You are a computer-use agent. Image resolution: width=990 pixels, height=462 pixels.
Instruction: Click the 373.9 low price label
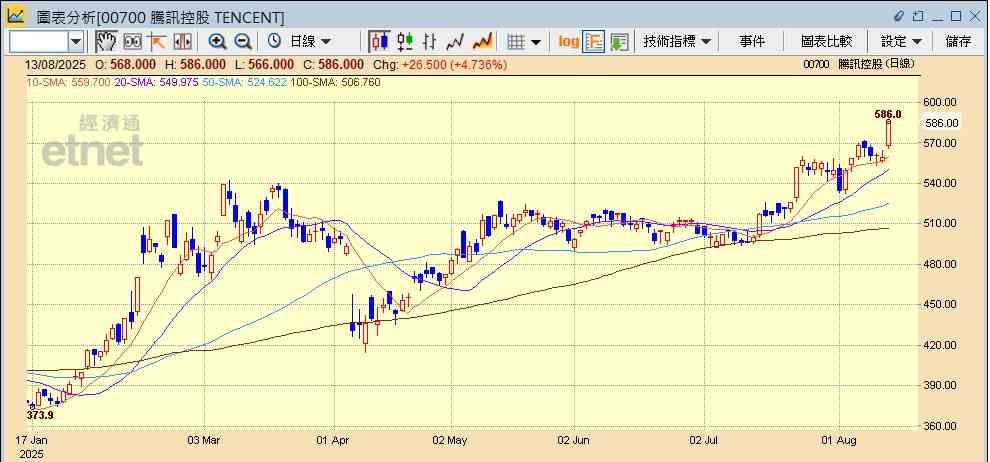tap(40, 415)
